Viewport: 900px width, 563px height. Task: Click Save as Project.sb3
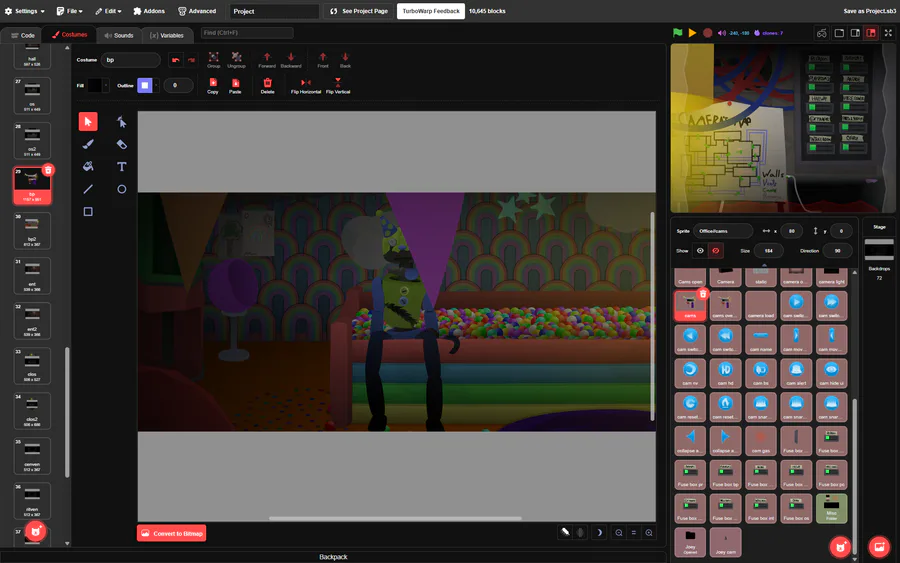click(870, 11)
